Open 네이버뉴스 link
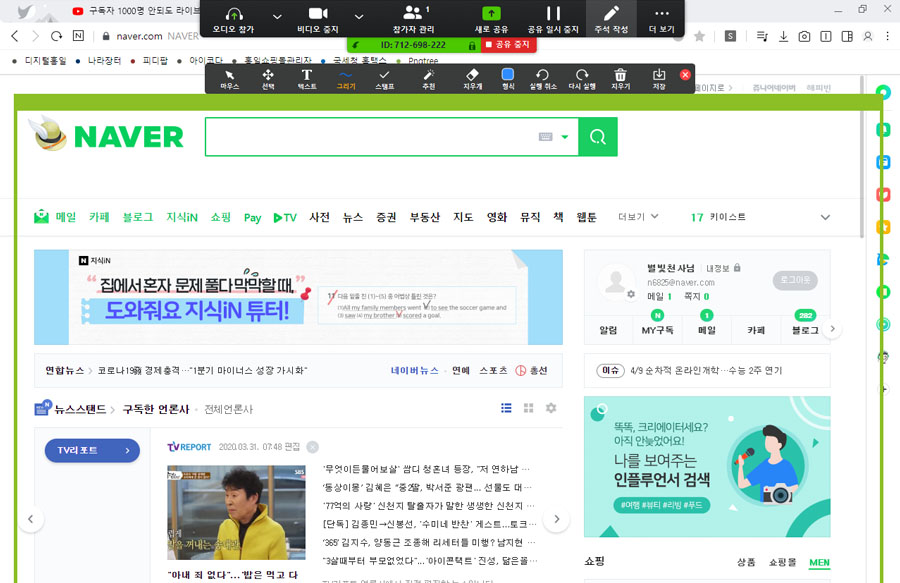This screenshot has width=900, height=583. 414,371
